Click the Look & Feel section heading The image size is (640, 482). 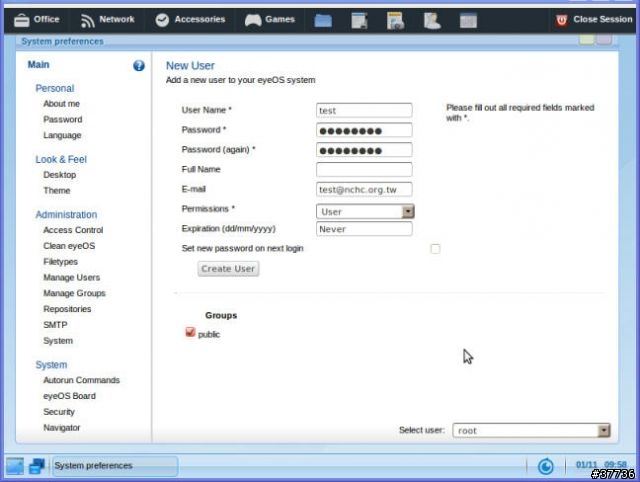(61, 159)
